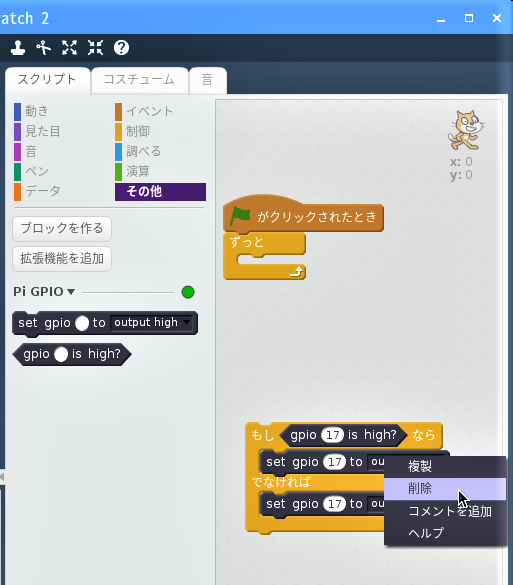Select the highlighted その他 category
The image size is (513, 585).
pos(160,191)
